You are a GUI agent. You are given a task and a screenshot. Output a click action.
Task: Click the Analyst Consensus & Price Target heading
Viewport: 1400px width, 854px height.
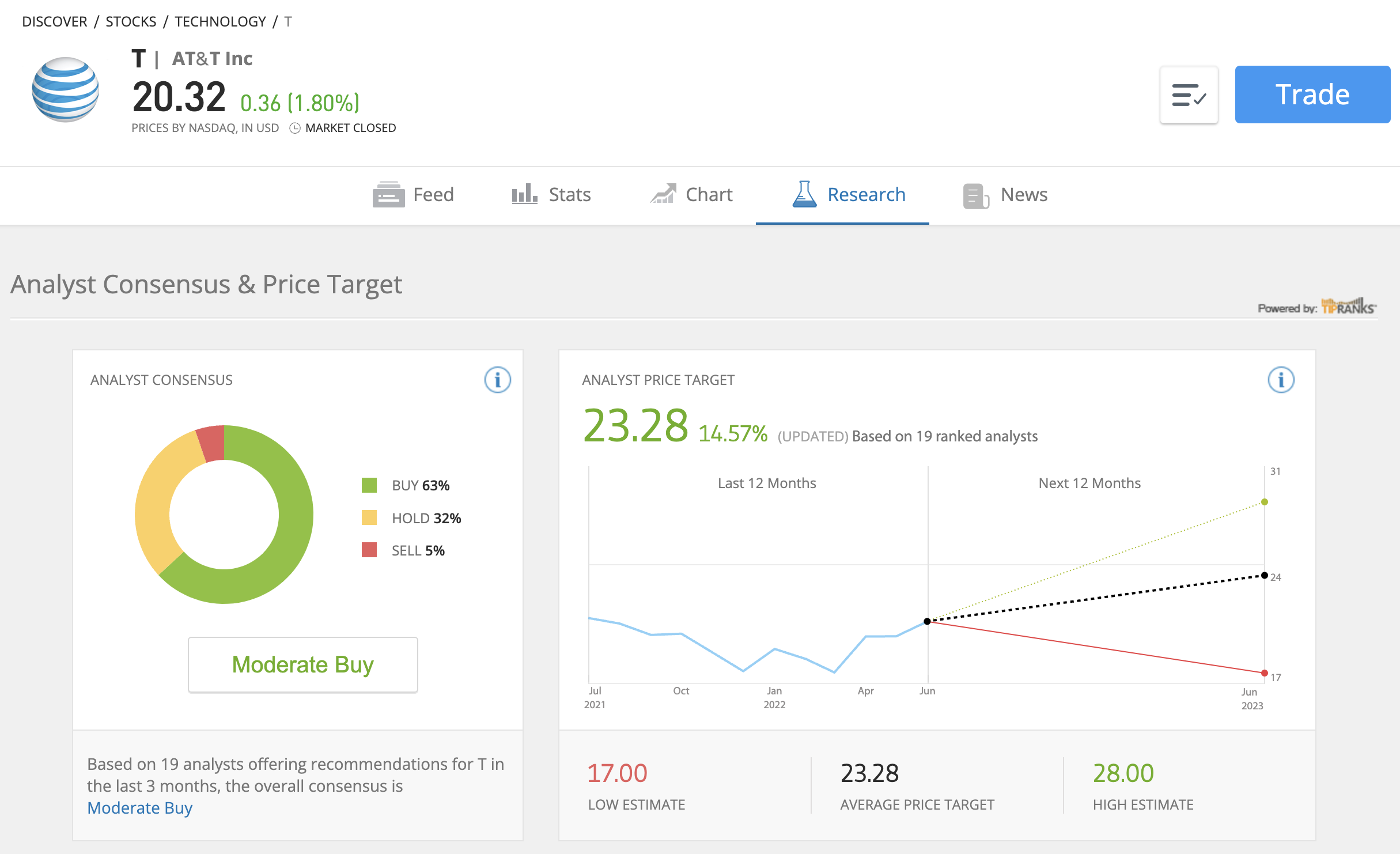[x=206, y=285]
